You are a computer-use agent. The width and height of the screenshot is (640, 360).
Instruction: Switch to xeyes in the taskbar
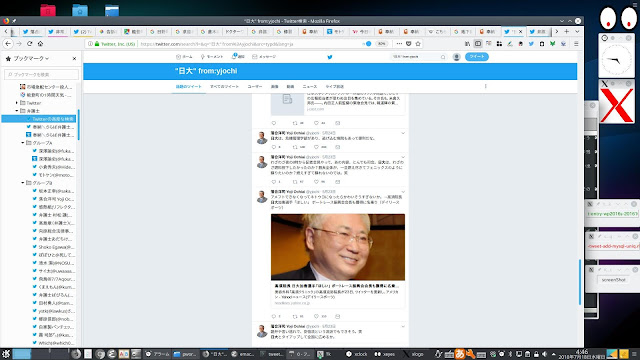pos(384,354)
